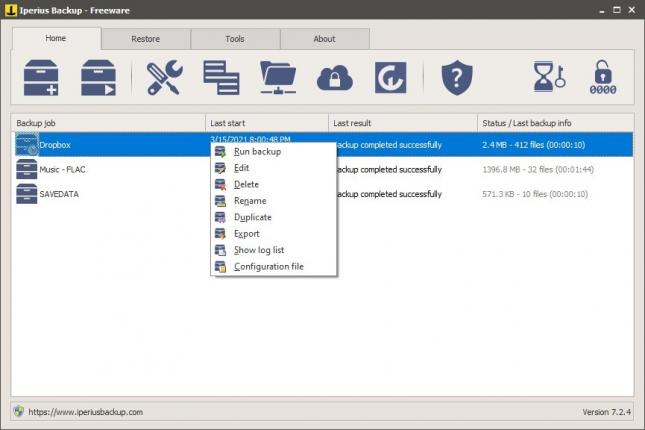Choose Export from context menu
The image size is (645, 430).
pyautogui.click(x=273, y=234)
